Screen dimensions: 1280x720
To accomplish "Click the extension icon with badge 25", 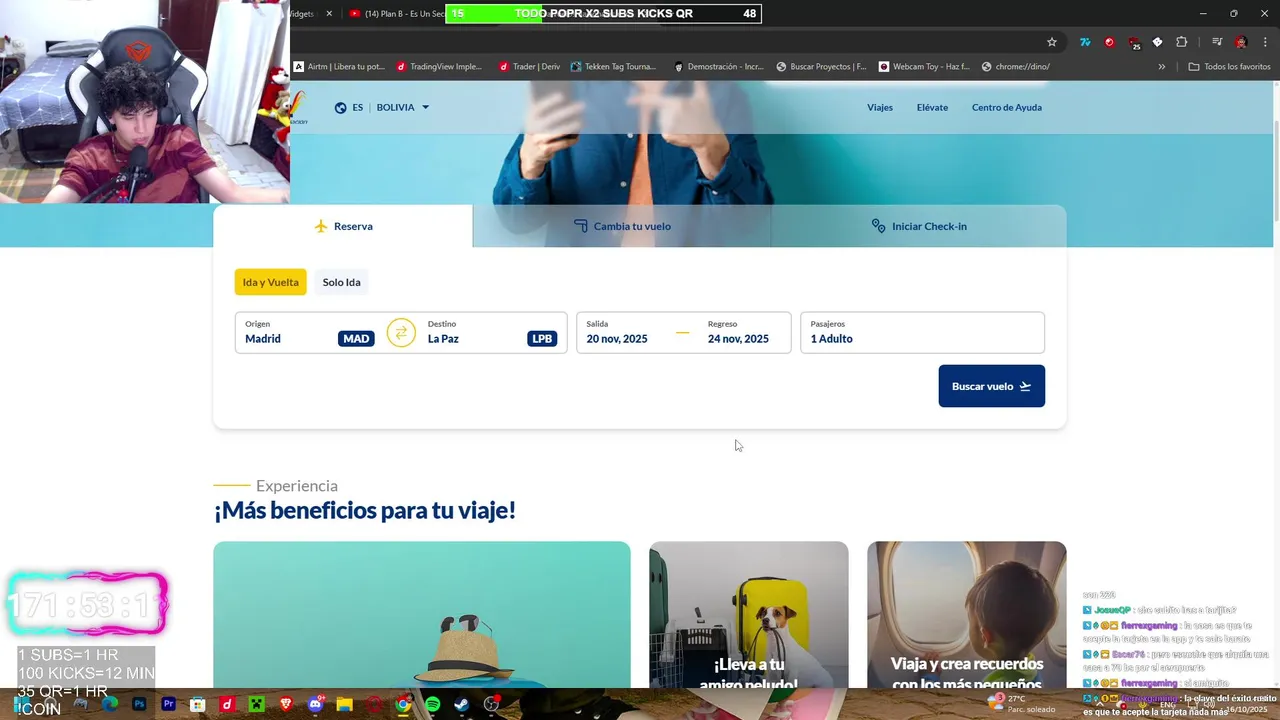I will (1134, 43).
